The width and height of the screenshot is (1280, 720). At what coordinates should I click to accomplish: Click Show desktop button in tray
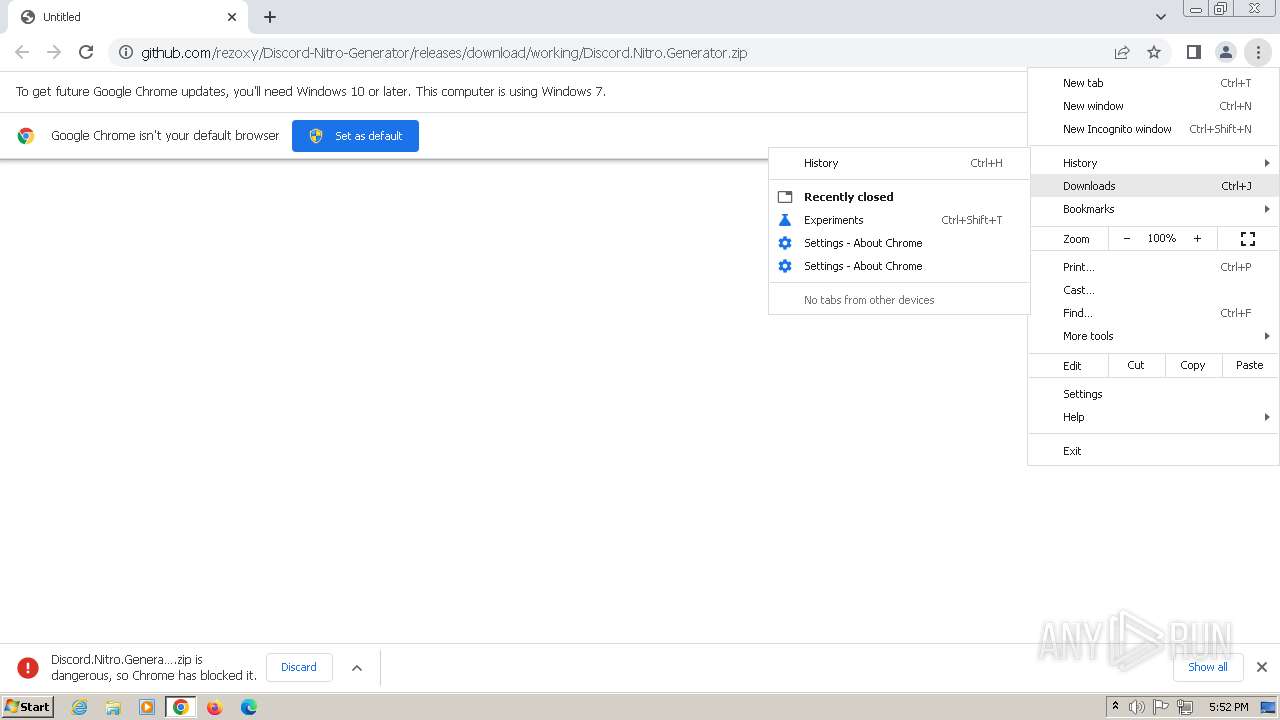click(x=1269, y=707)
